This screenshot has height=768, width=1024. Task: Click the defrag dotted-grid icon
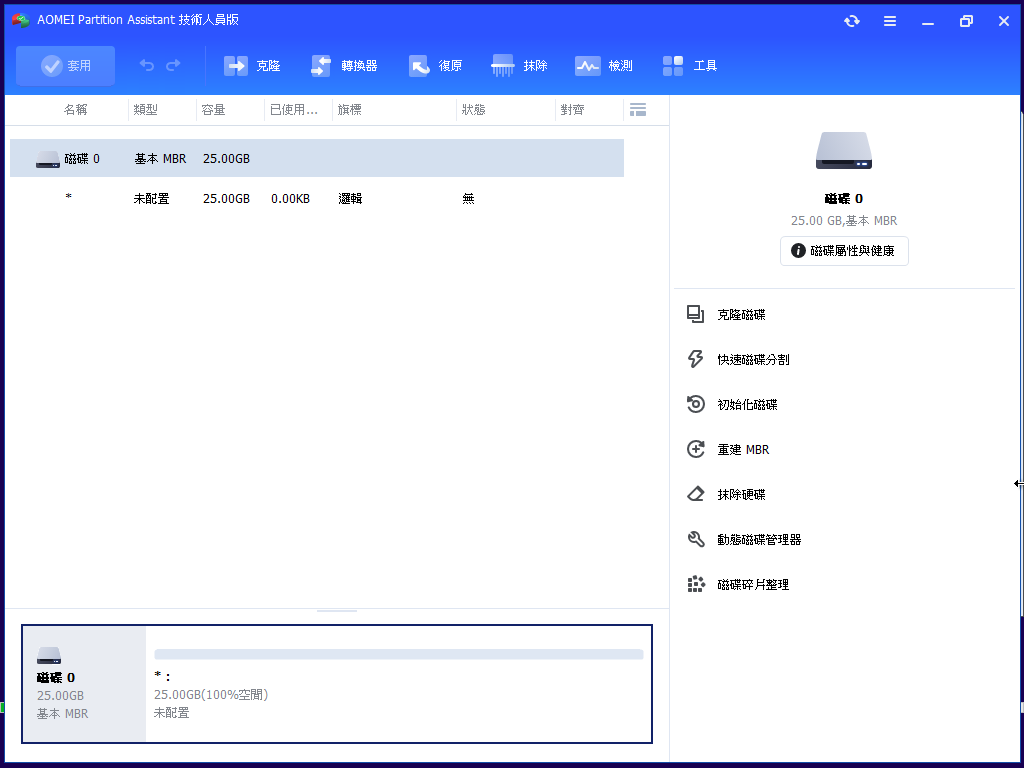(696, 584)
